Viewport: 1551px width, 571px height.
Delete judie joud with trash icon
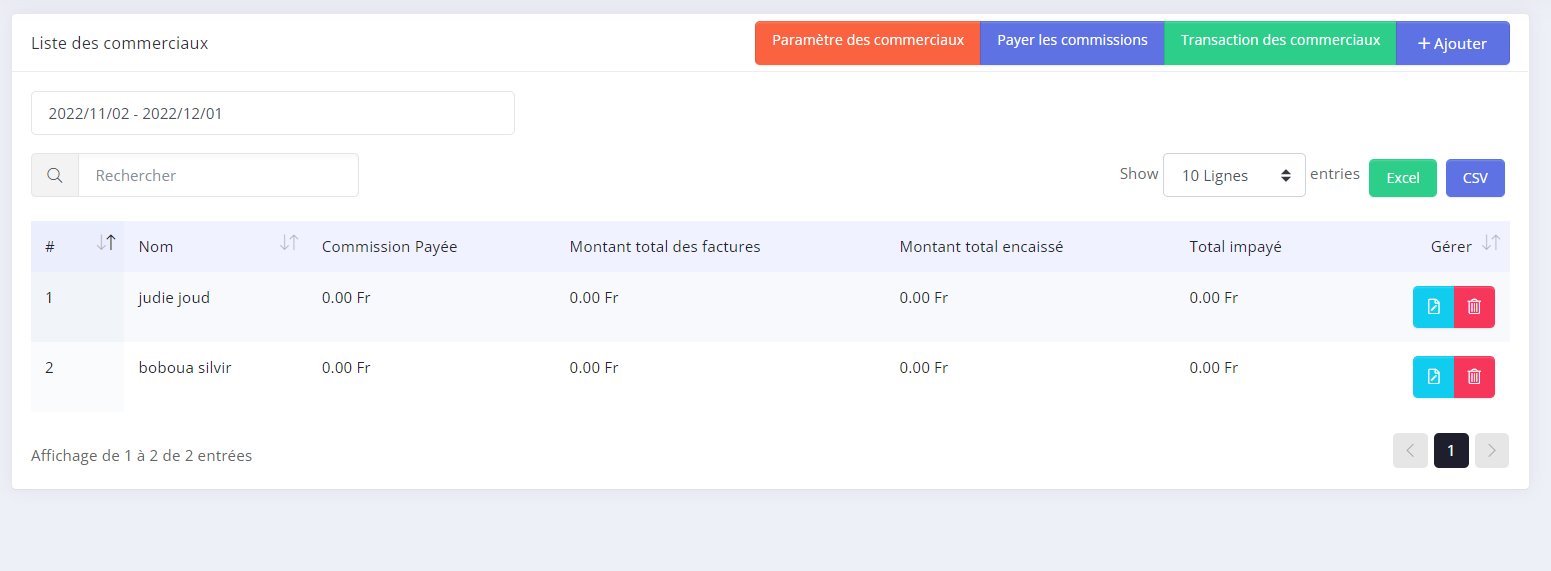point(1474,307)
